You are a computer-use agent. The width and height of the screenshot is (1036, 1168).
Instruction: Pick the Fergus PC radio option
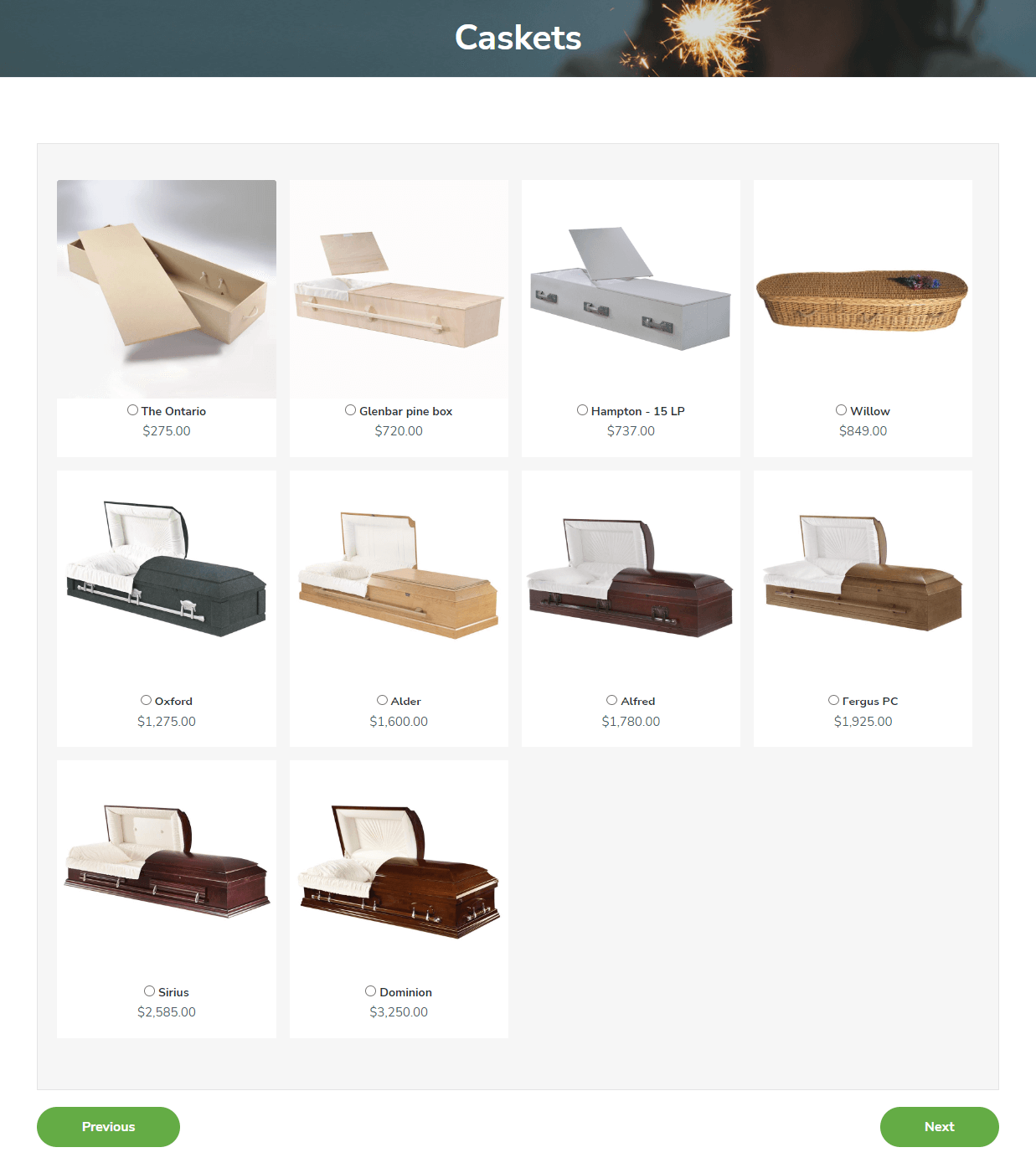pos(833,700)
